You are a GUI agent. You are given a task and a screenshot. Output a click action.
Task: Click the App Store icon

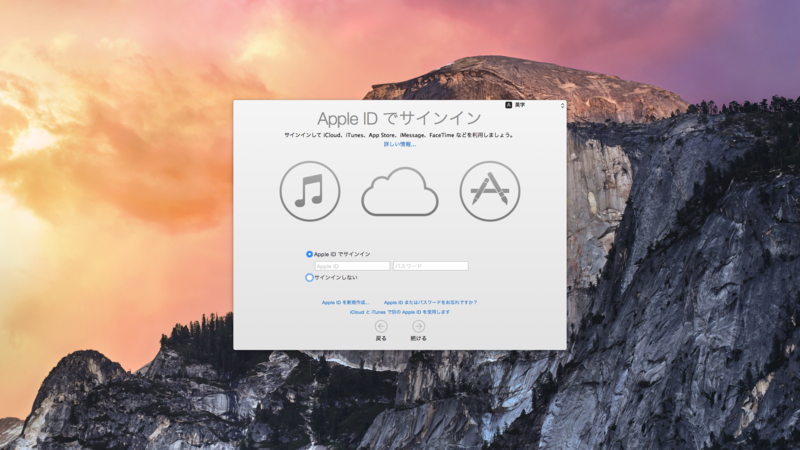click(x=490, y=191)
